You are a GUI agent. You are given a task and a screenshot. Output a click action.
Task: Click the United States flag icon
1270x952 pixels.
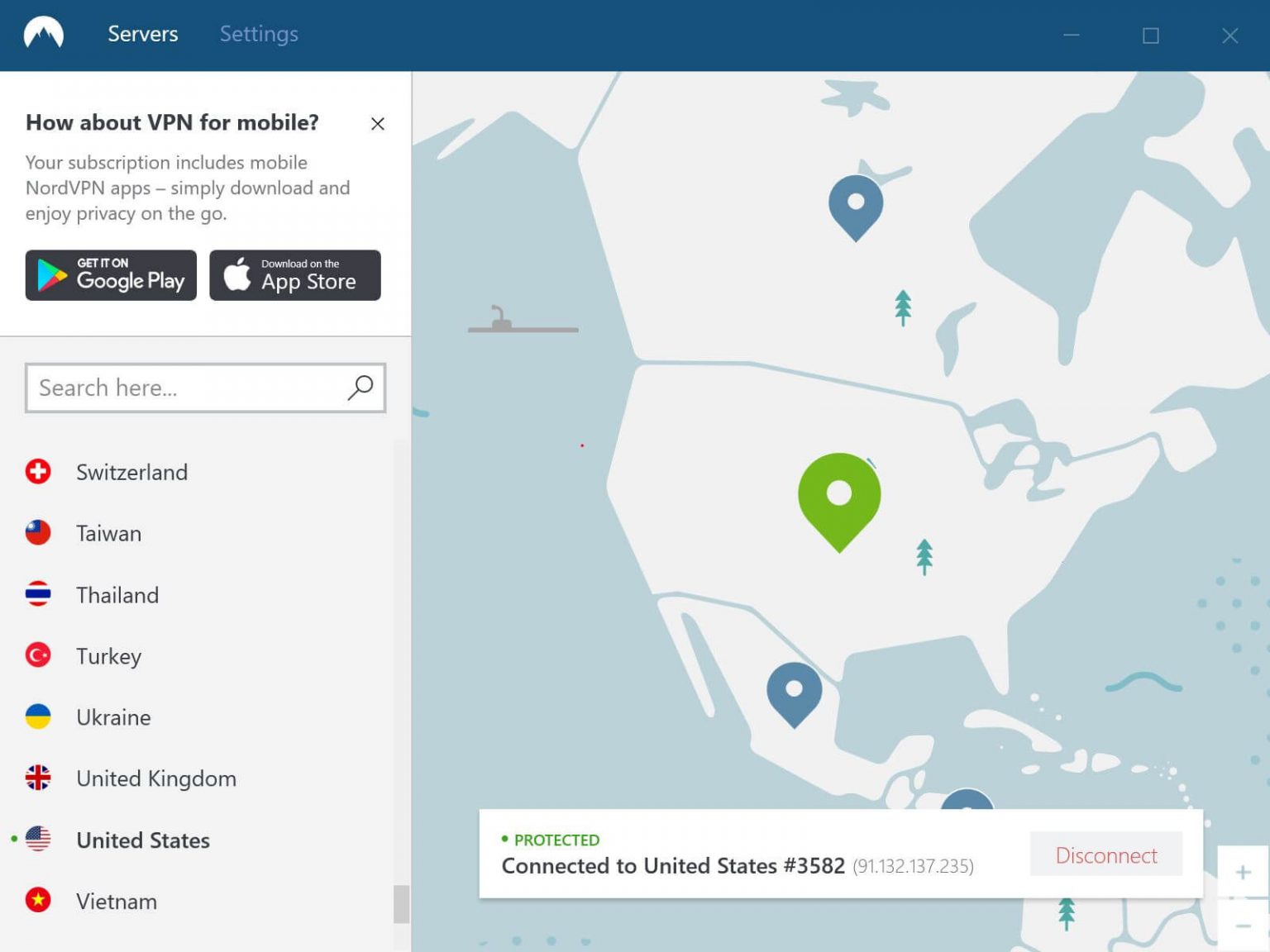click(x=38, y=839)
